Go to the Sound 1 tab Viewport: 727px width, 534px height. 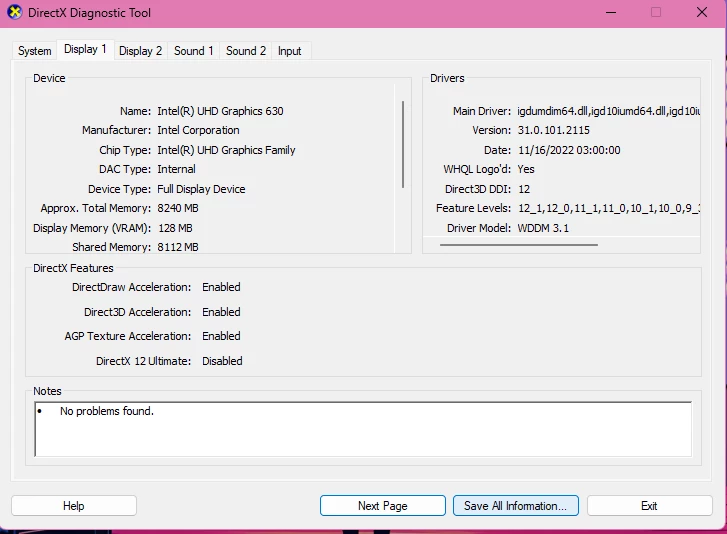(x=194, y=51)
